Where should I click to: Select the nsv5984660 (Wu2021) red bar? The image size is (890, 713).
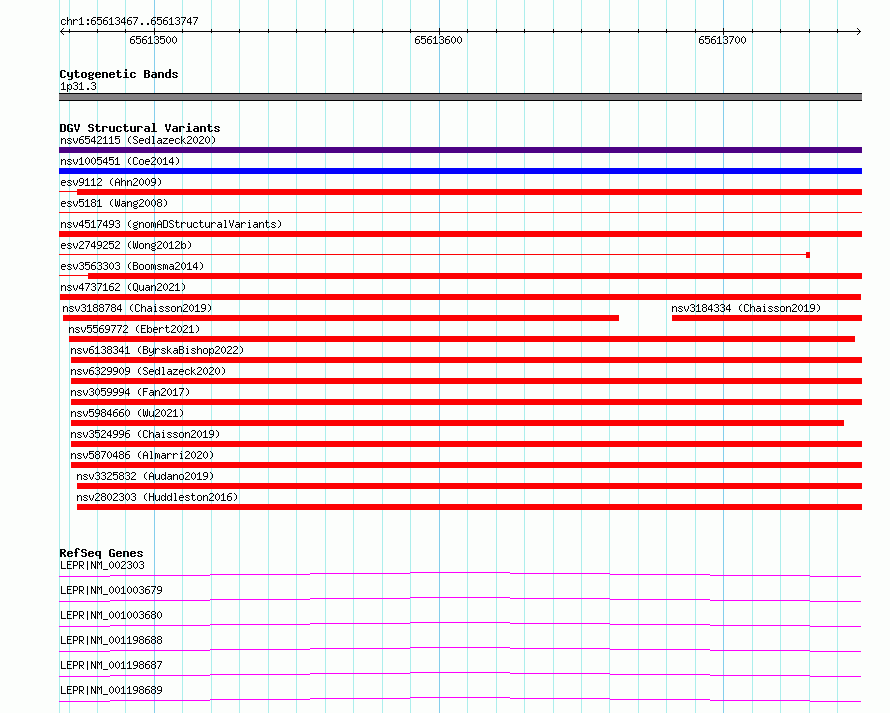[x=457, y=423]
